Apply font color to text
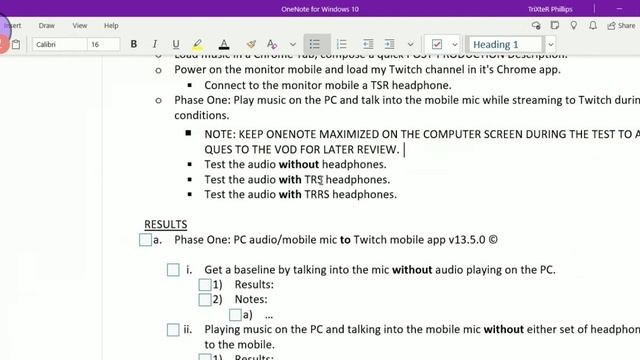 (224, 44)
